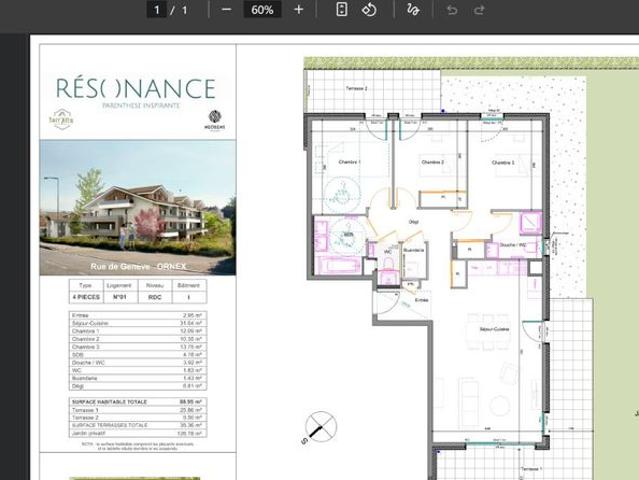Screen dimensions: 639x480
Task: Click the 'RDC' niveau cell
Action: pyautogui.click(x=155, y=297)
